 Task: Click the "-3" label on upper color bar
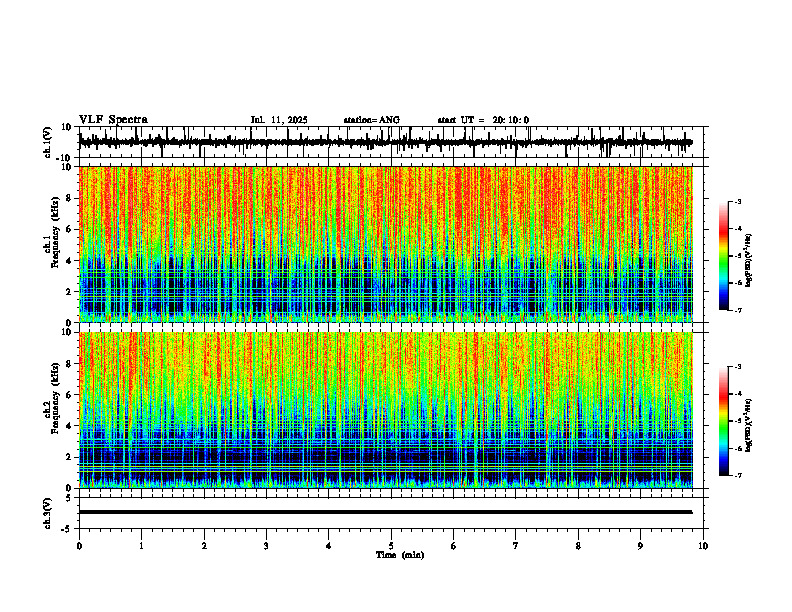[x=738, y=202]
